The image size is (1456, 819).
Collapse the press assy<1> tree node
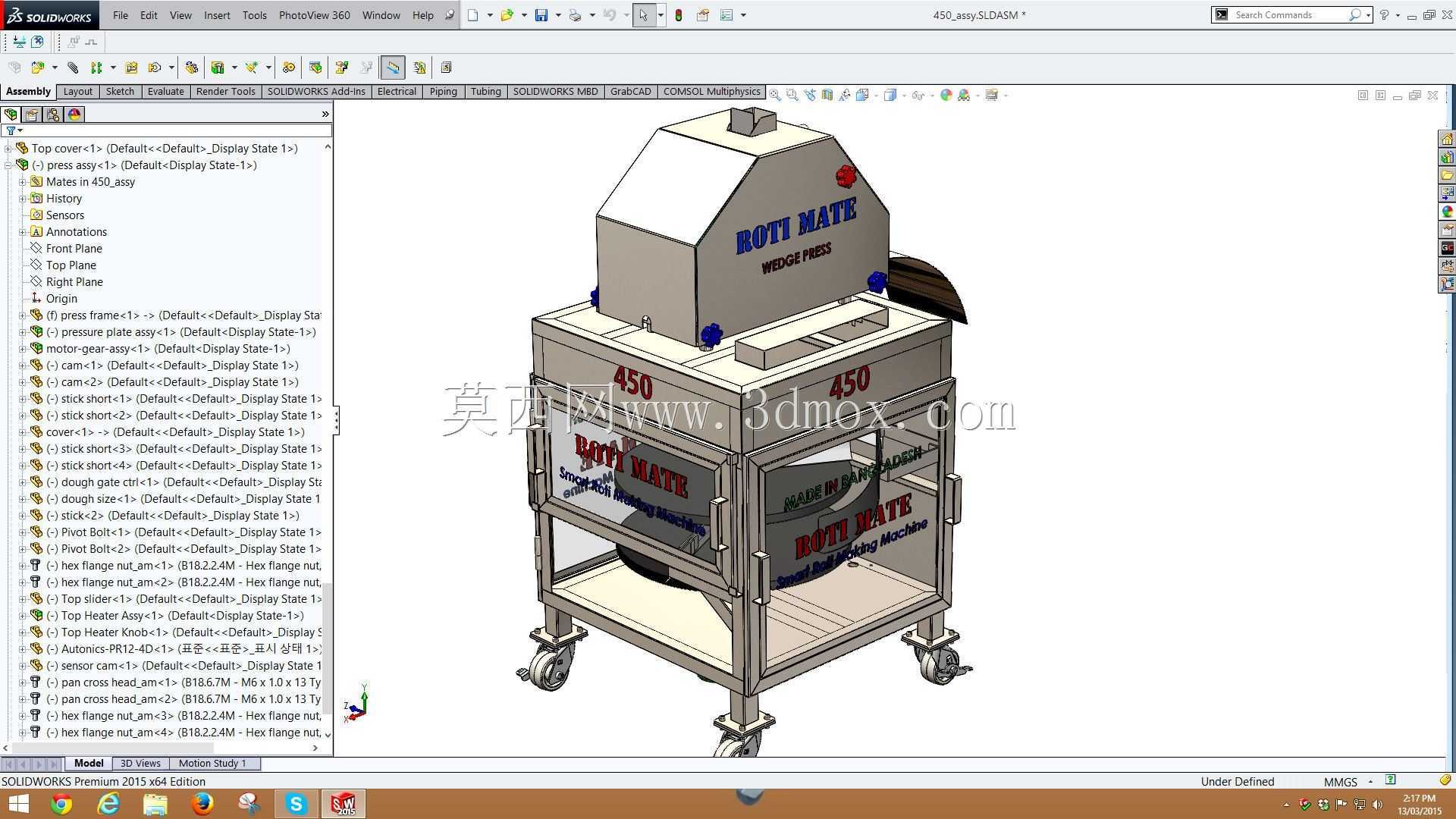8,165
